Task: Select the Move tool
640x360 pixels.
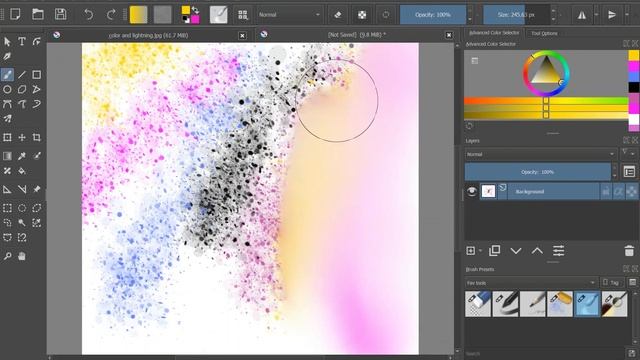Action: coord(22,138)
